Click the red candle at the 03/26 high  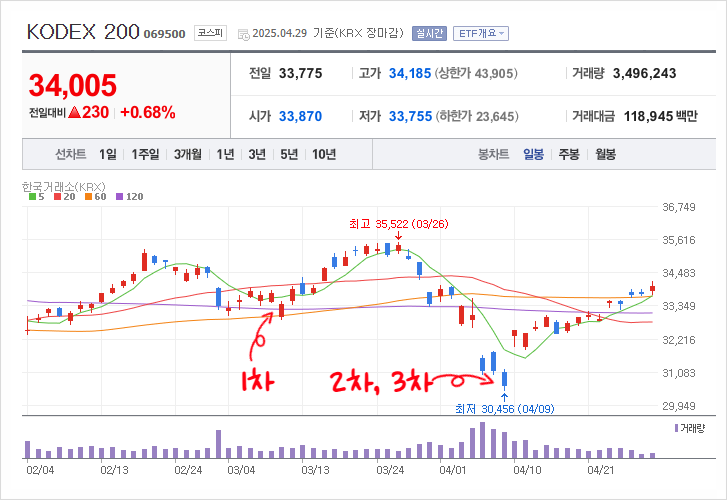tap(399, 247)
